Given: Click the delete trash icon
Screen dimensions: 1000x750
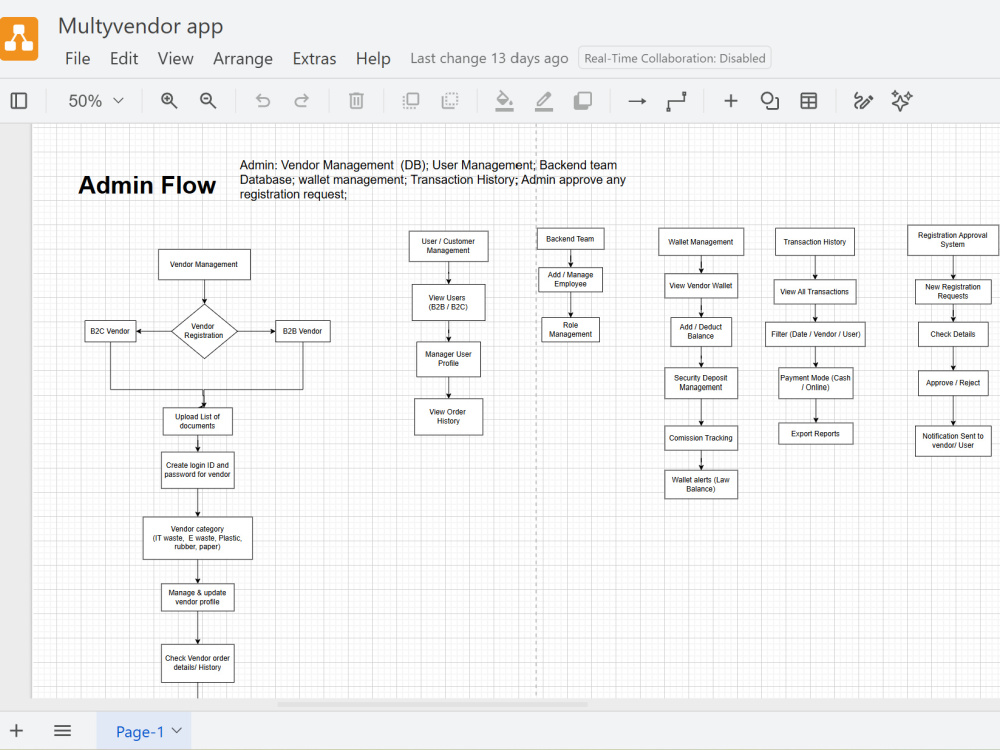Looking at the screenshot, I should (357, 101).
